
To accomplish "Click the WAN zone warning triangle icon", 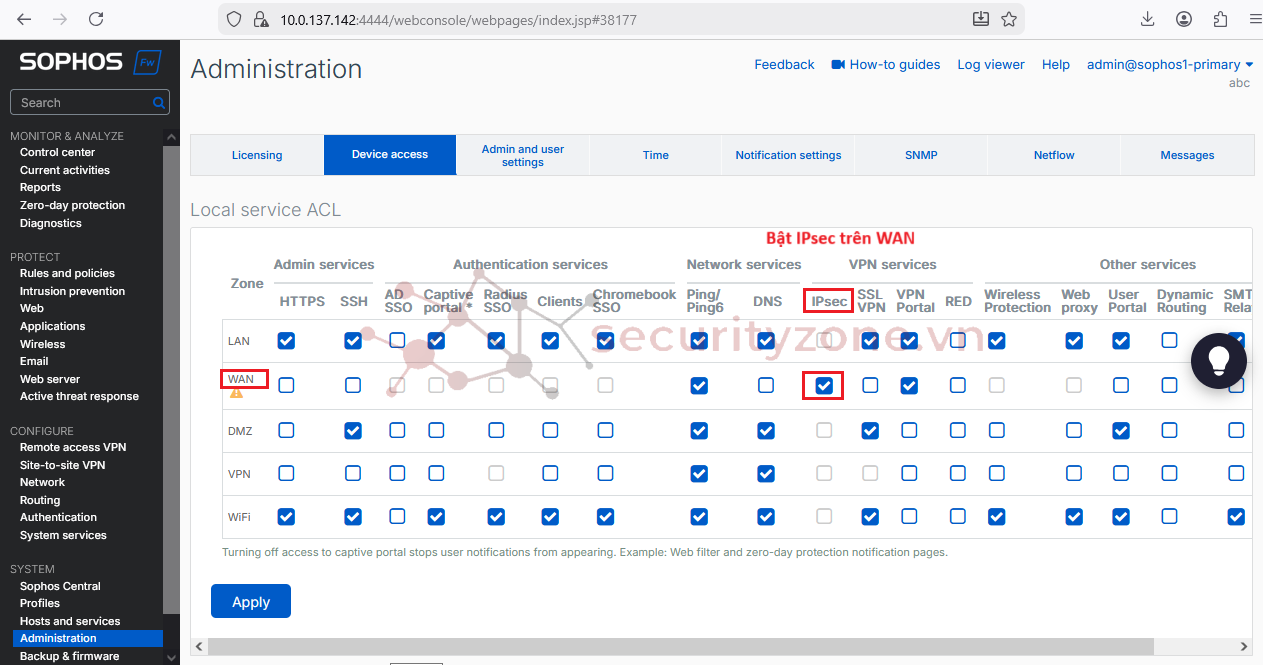I will coord(236,393).
